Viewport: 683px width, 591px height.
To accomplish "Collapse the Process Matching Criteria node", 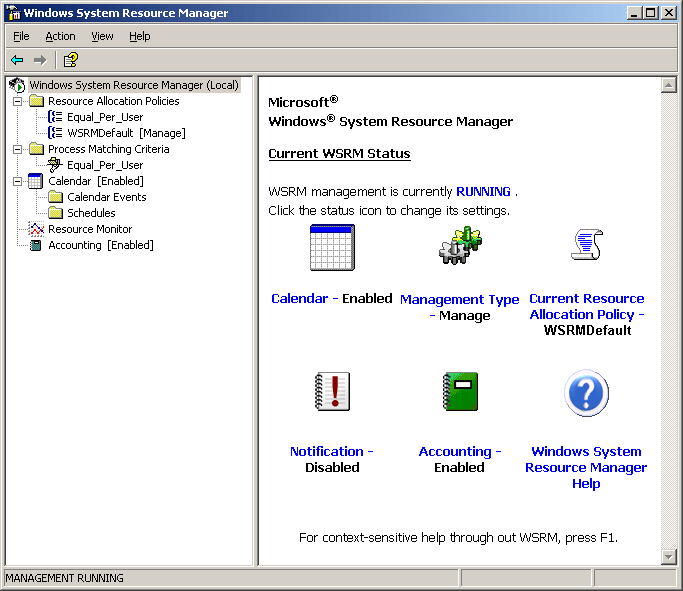I will (17, 149).
